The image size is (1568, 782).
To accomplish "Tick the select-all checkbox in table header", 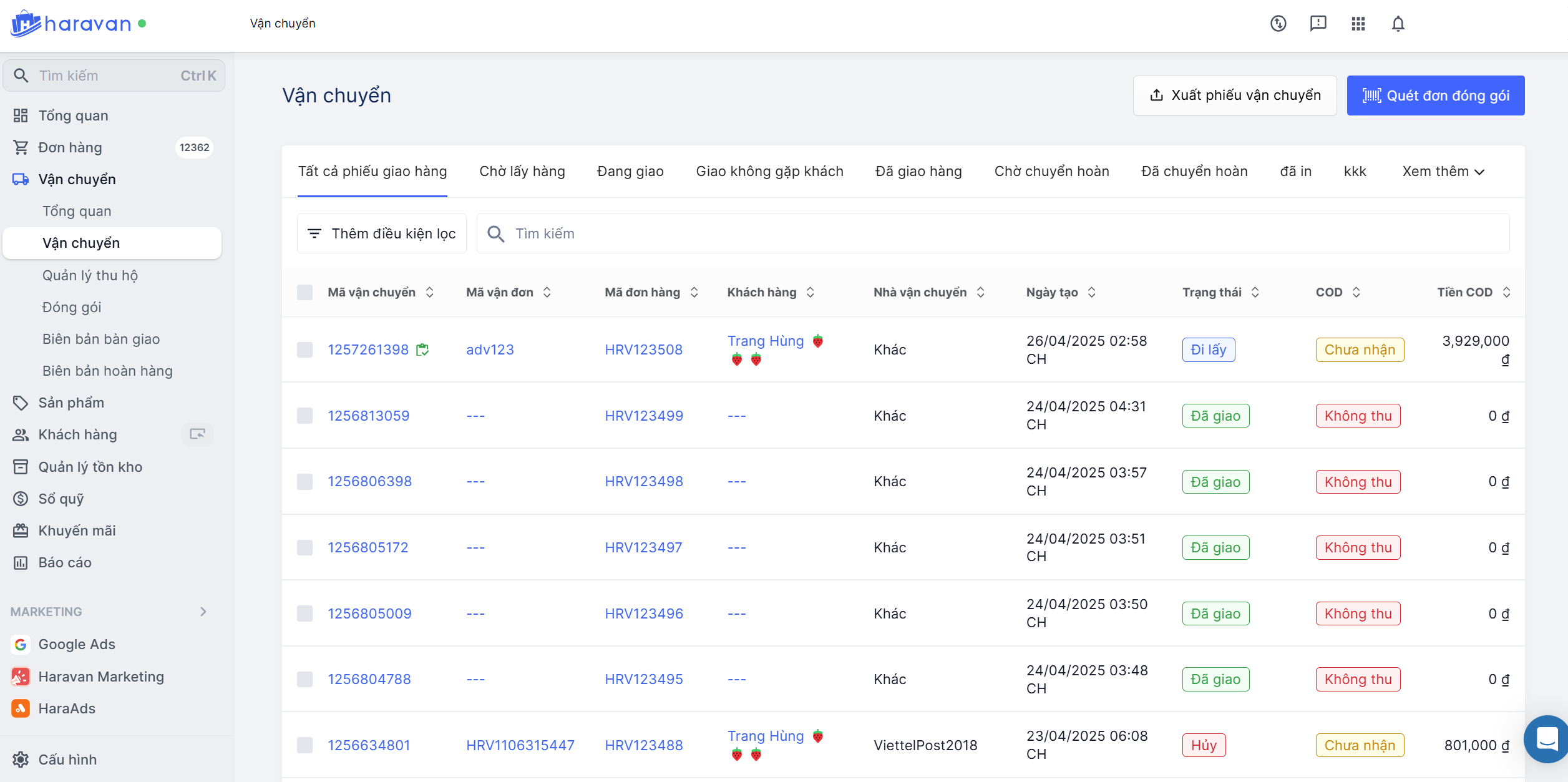I will point(304,292).
